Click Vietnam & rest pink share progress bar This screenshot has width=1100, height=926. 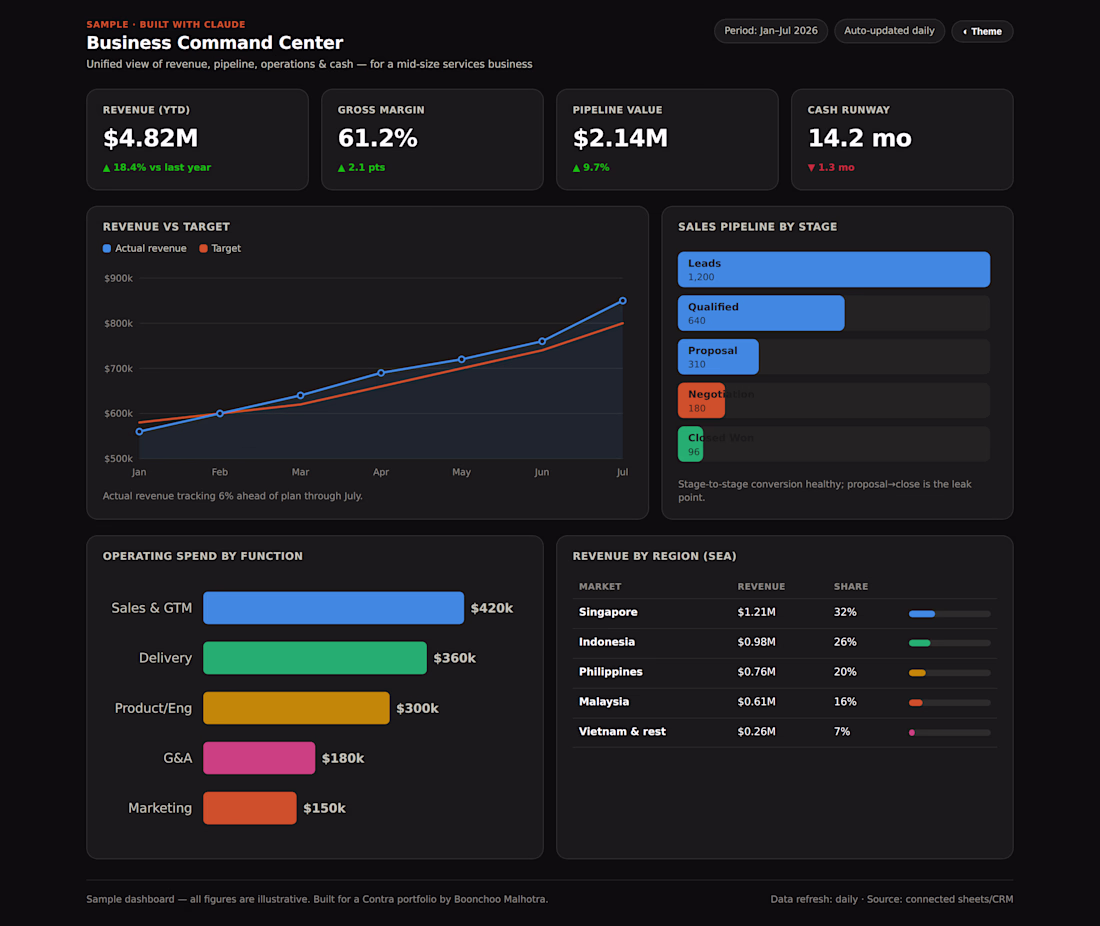[912, 732]
